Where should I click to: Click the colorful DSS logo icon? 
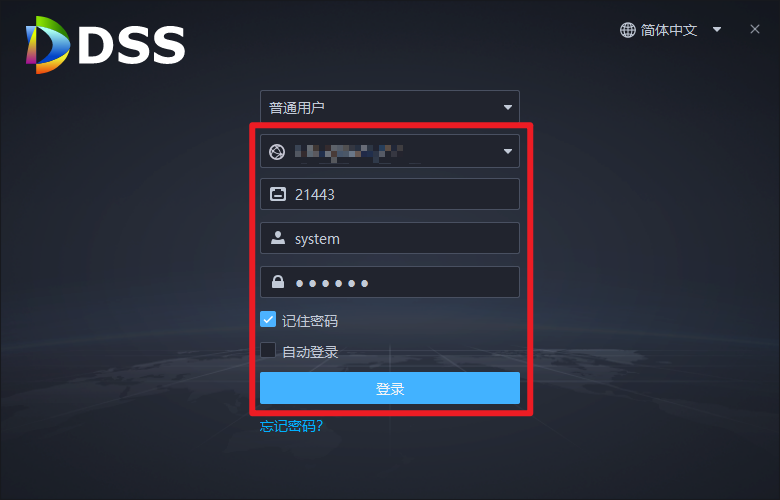[x=48, y=45]
